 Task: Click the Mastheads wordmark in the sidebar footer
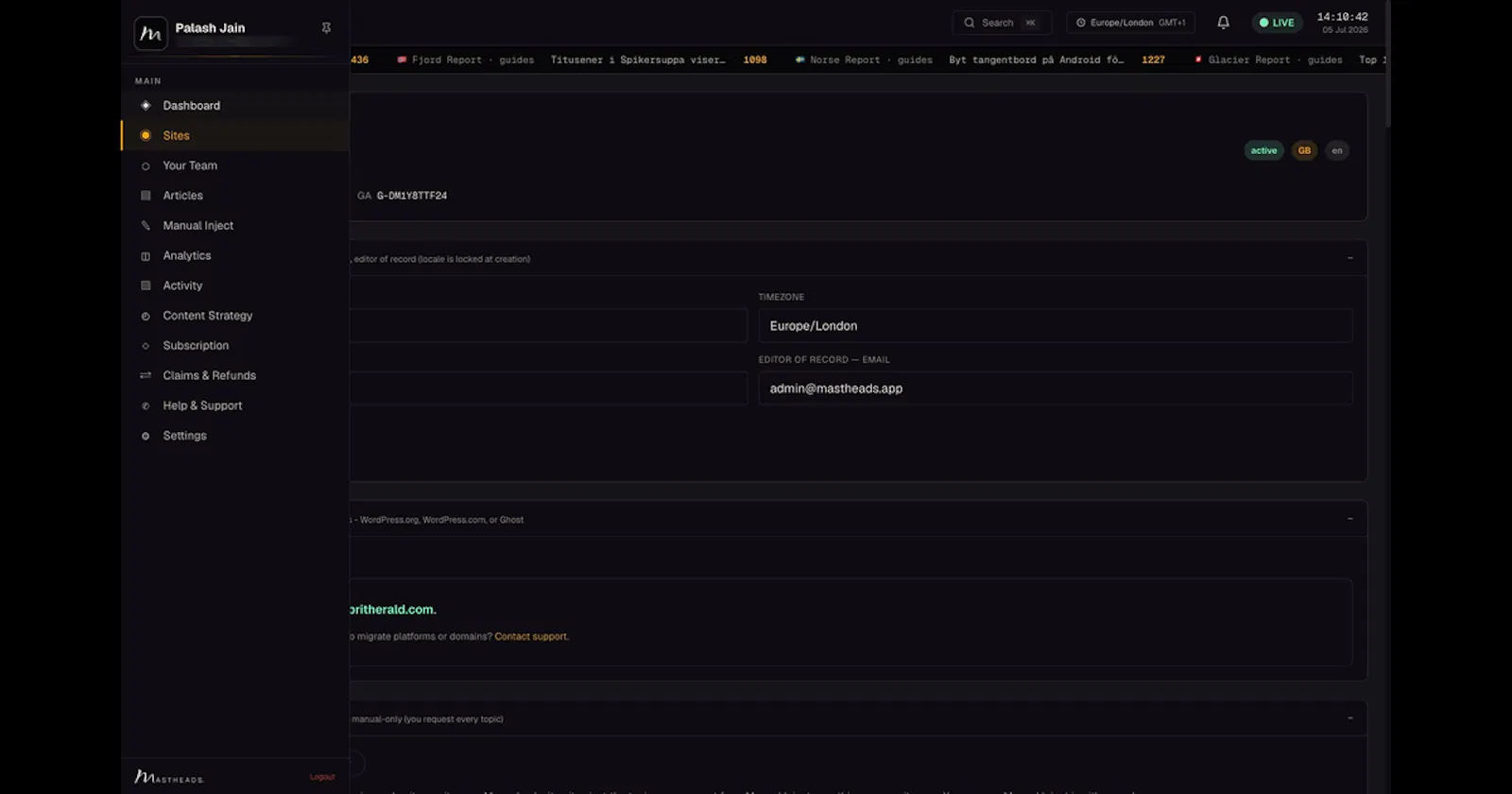pos(169,777)
